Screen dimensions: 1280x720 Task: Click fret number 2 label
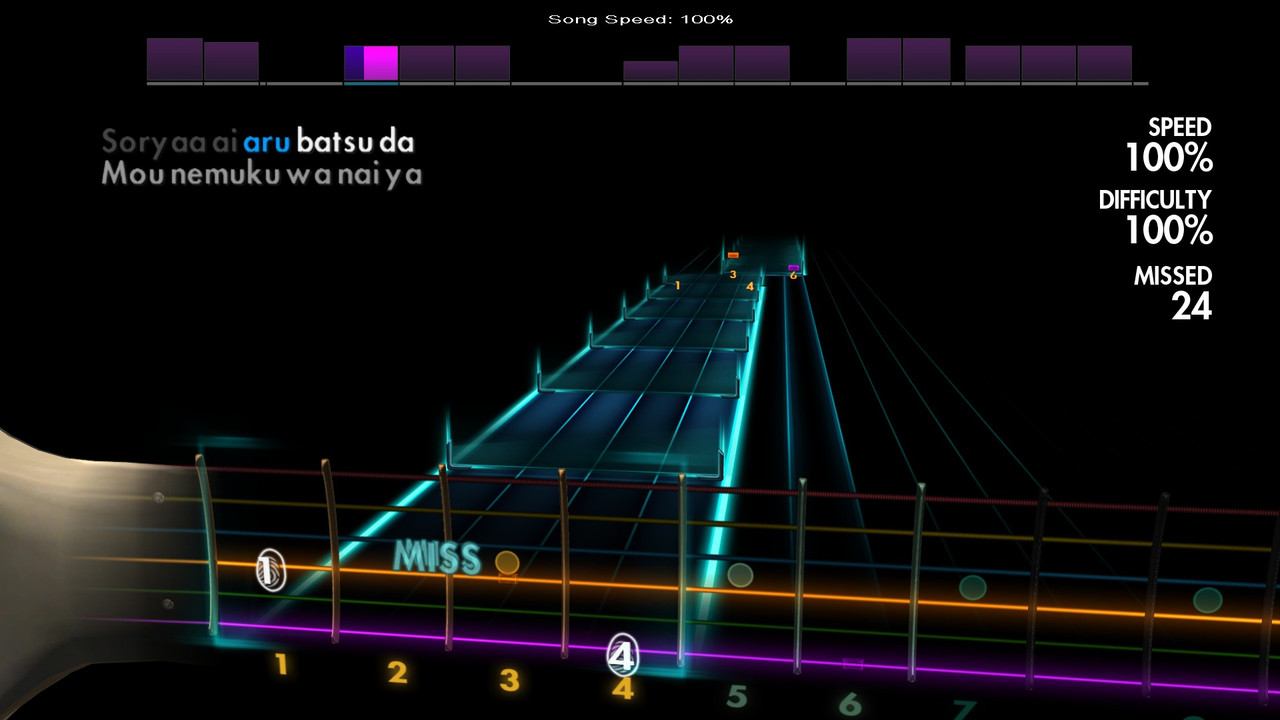[397, 673]
